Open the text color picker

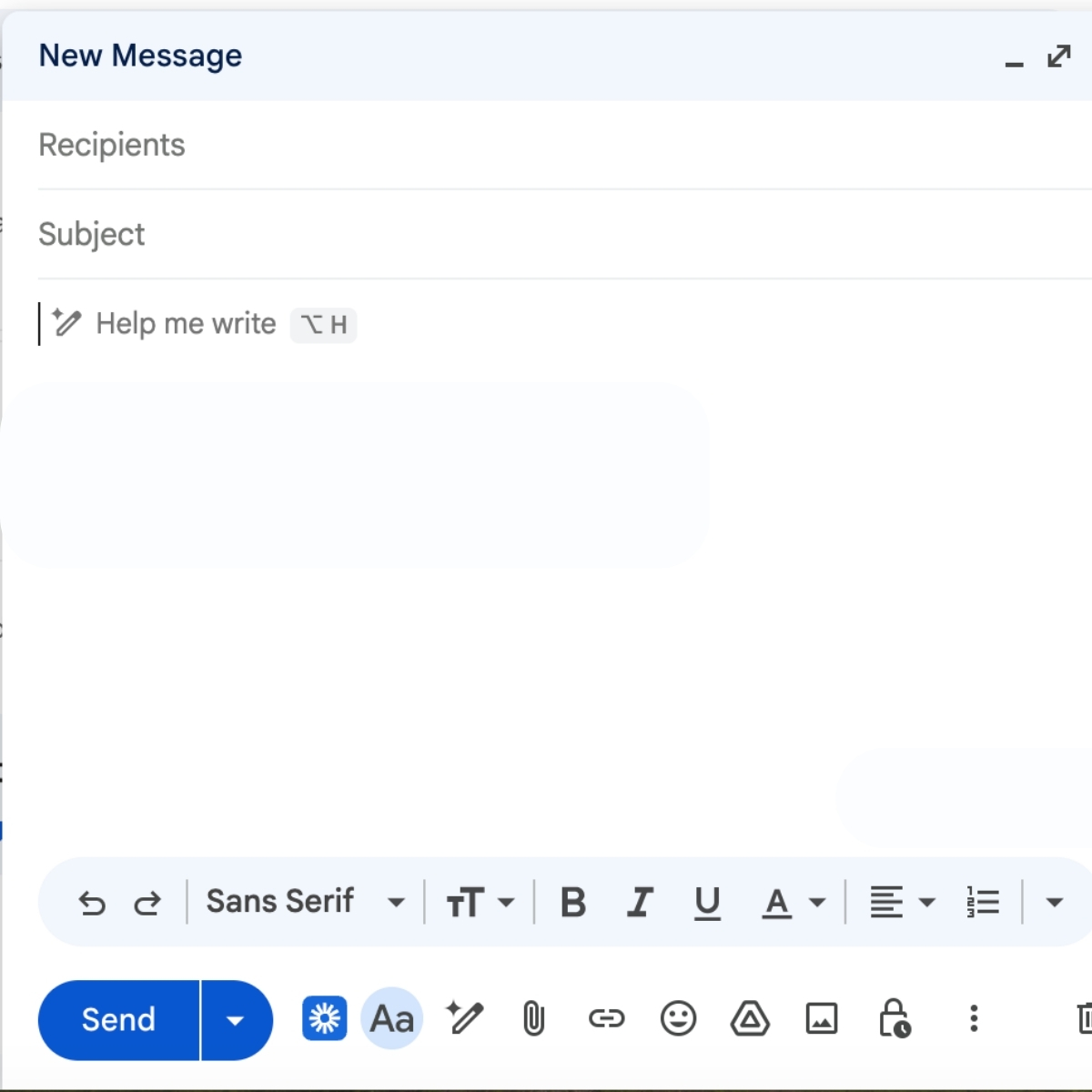click(794, 903)
